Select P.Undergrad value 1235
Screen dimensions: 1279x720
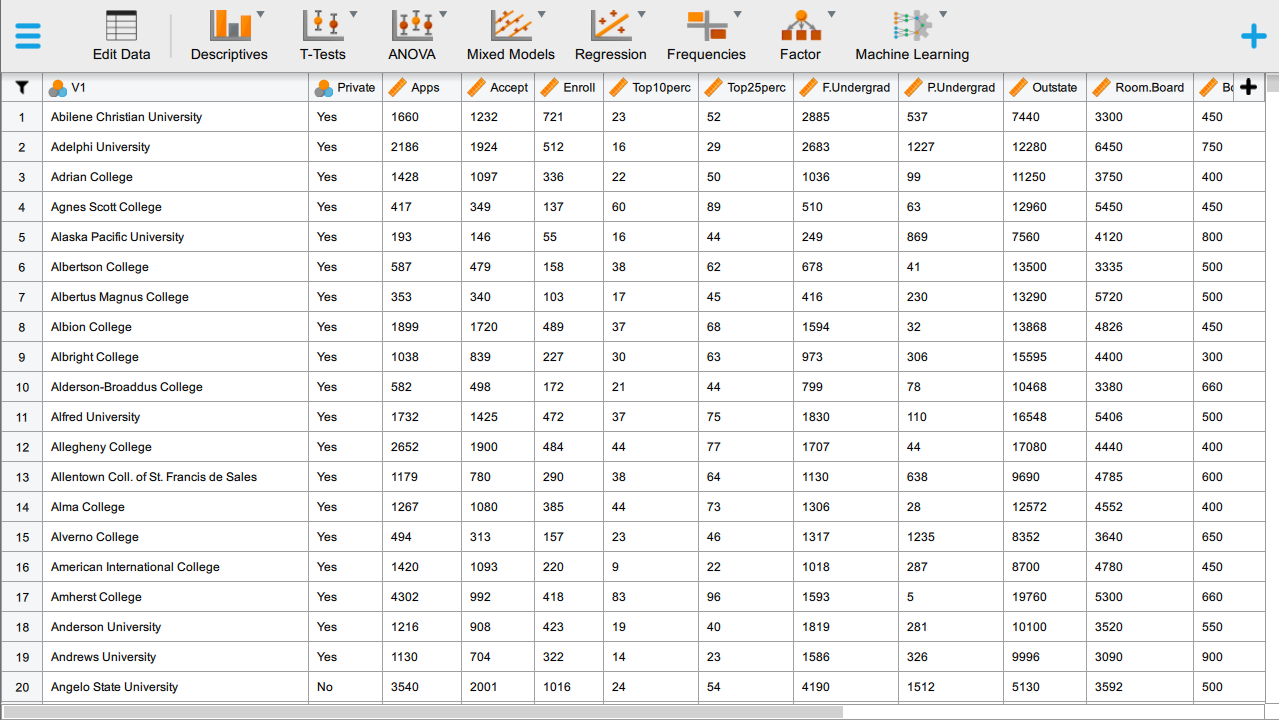(x=951, y=537)
